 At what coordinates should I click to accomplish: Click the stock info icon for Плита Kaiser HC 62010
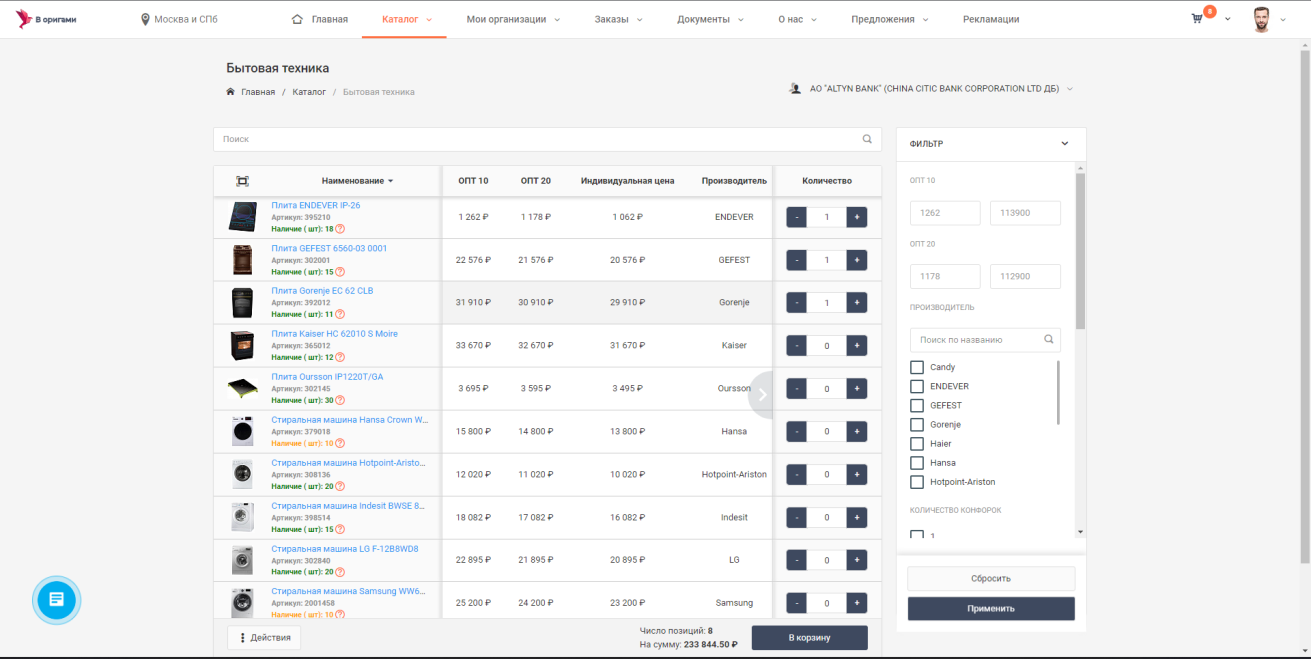[340, 357]
